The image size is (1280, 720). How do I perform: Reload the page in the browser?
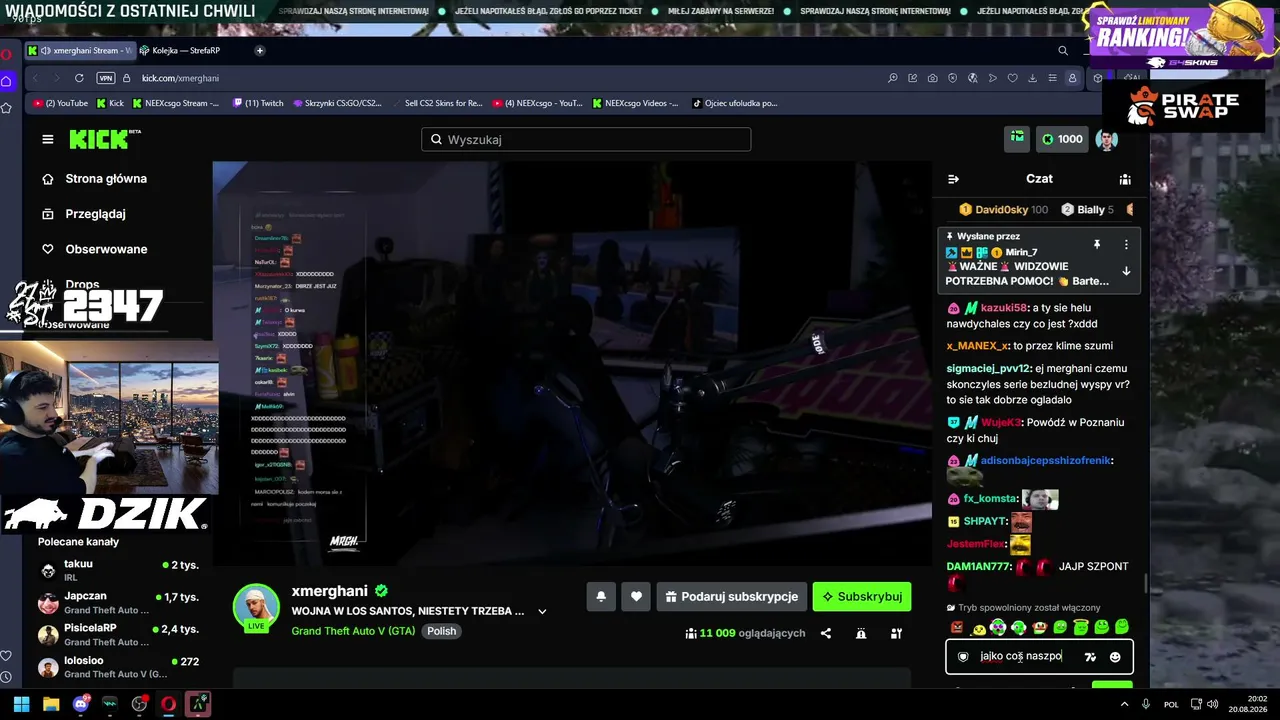pyautogui.click(x=79, y=78)
